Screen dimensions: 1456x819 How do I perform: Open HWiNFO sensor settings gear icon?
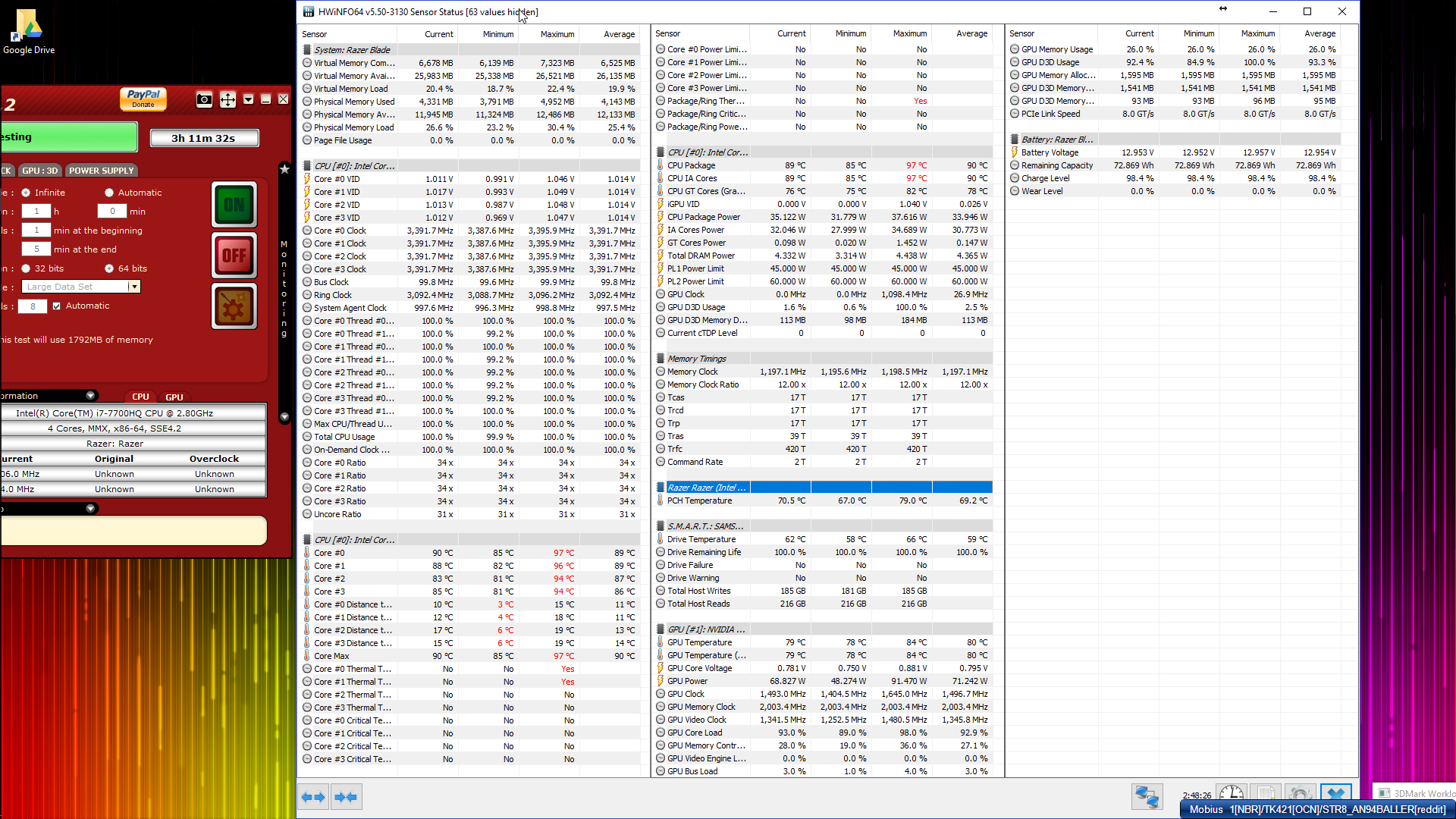[x=1300, y=793]
